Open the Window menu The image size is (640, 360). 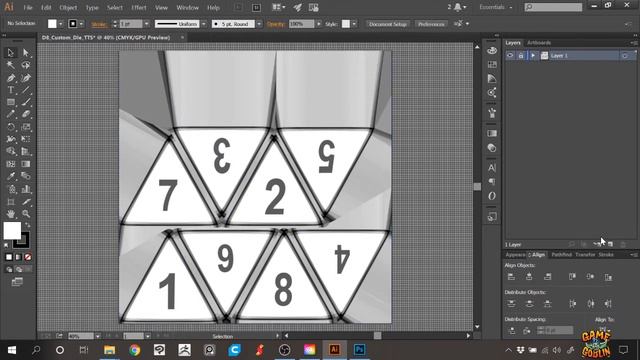point(187,7)
